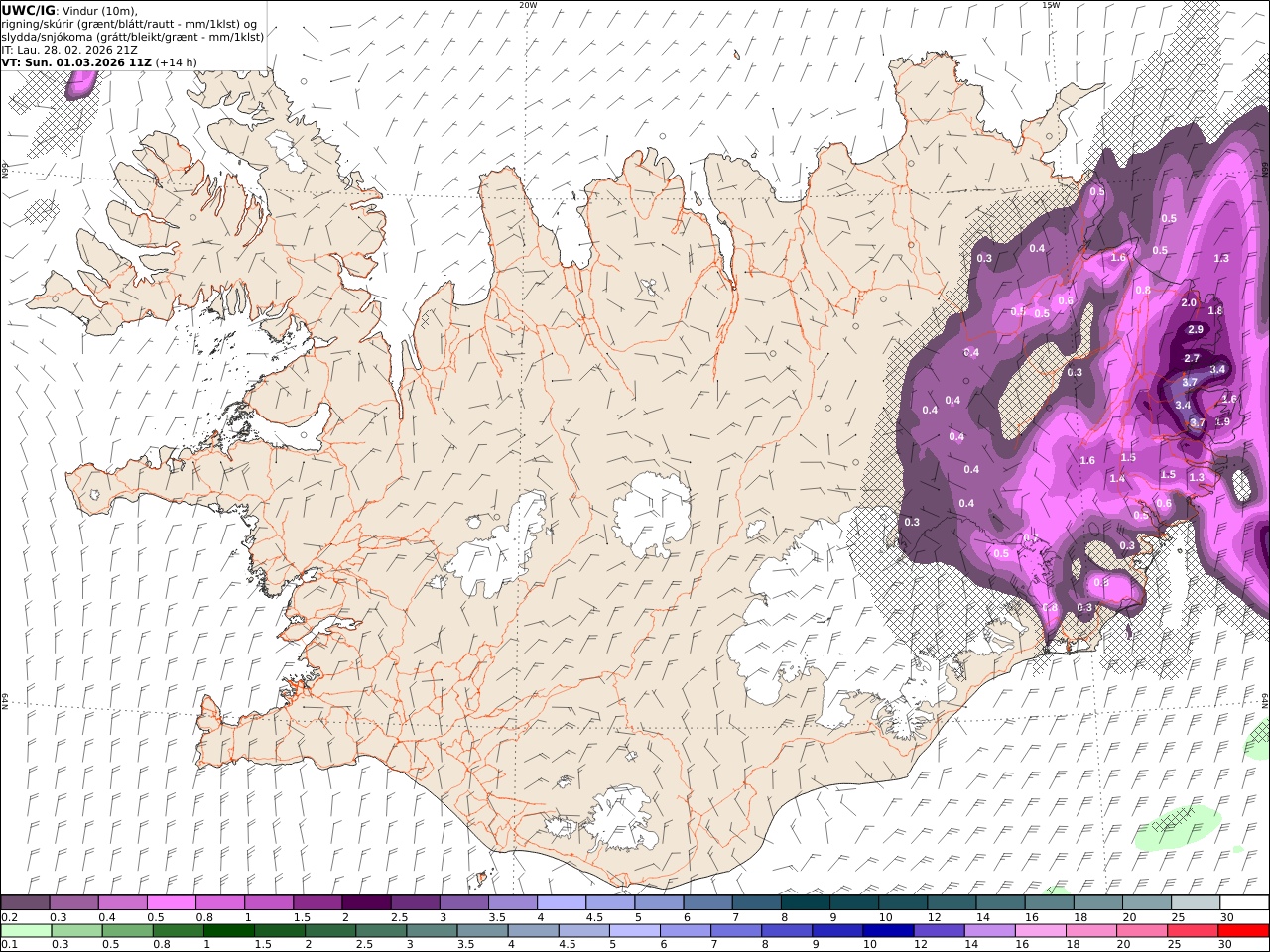Select lower scale swatch starting at 2.5
1270x952 pixels.
coord(381,931)
